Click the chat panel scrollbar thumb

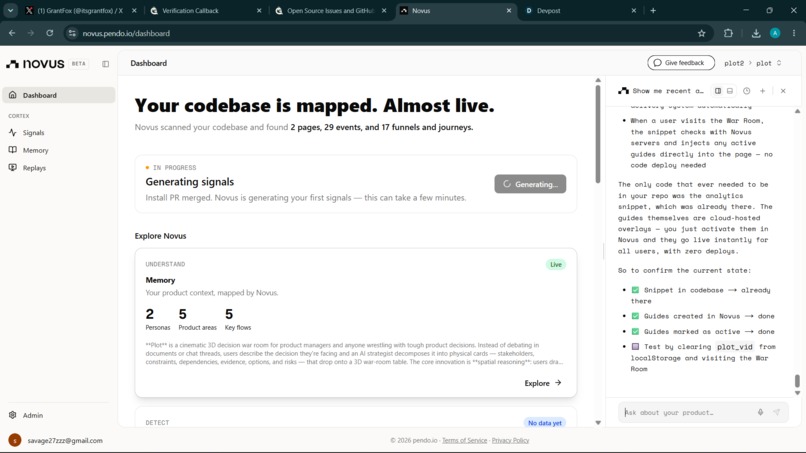797,380
